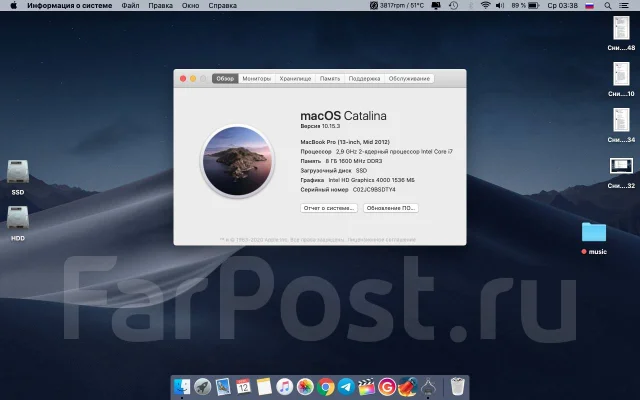
Task: Open Finder from the Dock
Action: pos(182,386)
